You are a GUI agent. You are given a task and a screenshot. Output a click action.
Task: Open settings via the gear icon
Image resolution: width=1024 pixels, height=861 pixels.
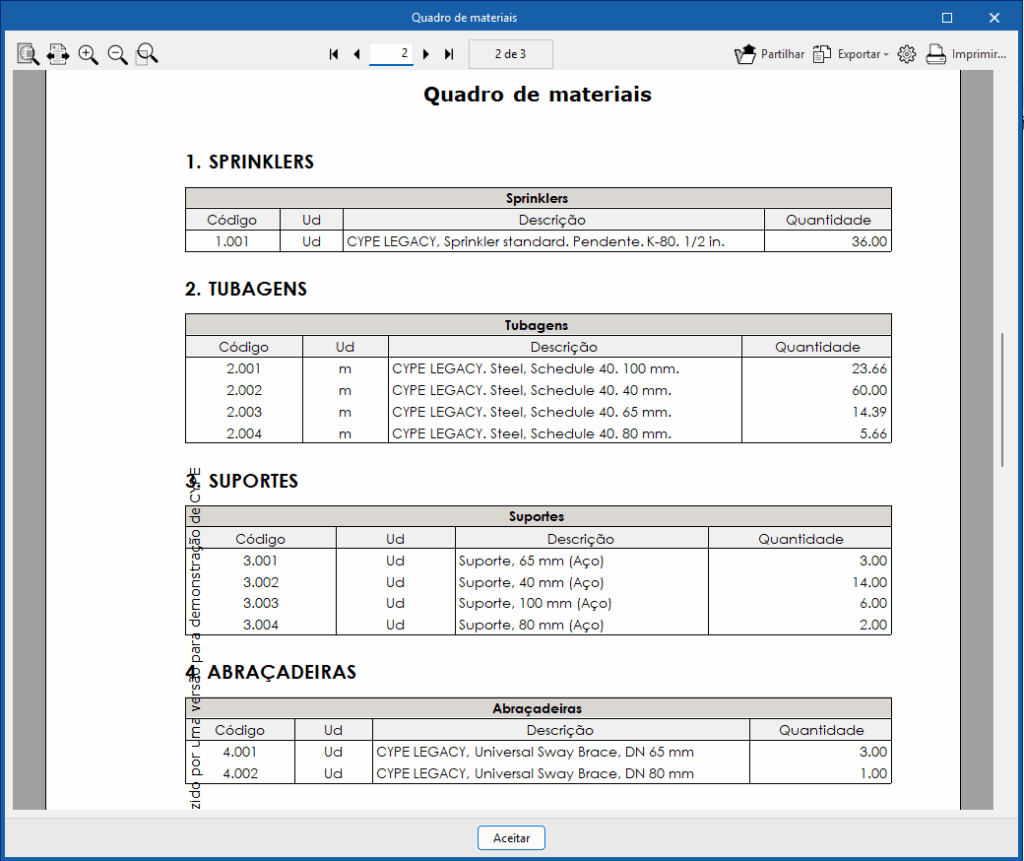click(x=906, y=54)
